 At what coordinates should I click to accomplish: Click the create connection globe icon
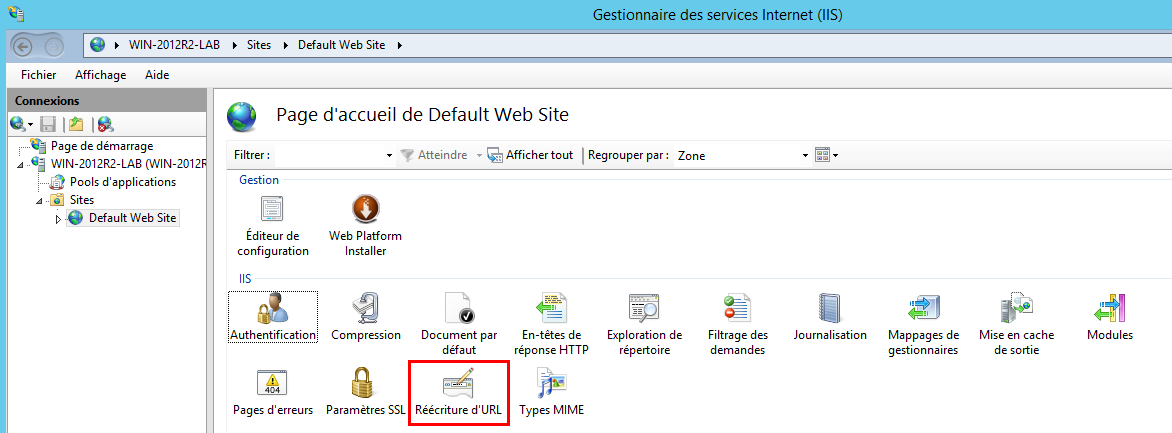coord(18,124)
